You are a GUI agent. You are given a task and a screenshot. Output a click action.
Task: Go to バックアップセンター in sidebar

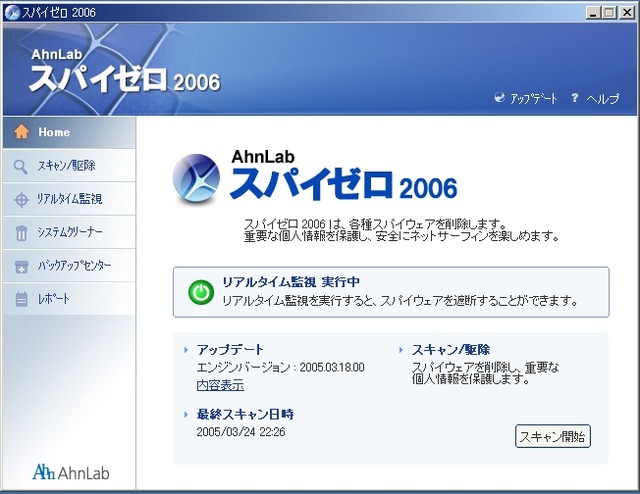coord(69,266)
